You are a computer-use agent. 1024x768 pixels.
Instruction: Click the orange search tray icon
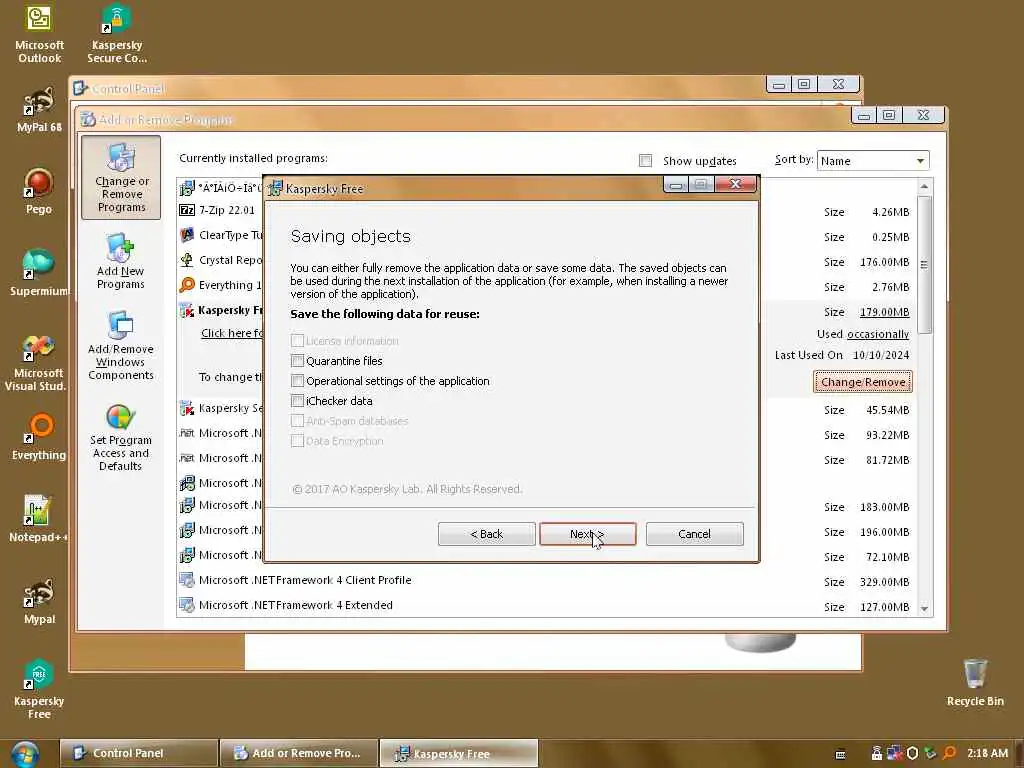tap(950, 753)
